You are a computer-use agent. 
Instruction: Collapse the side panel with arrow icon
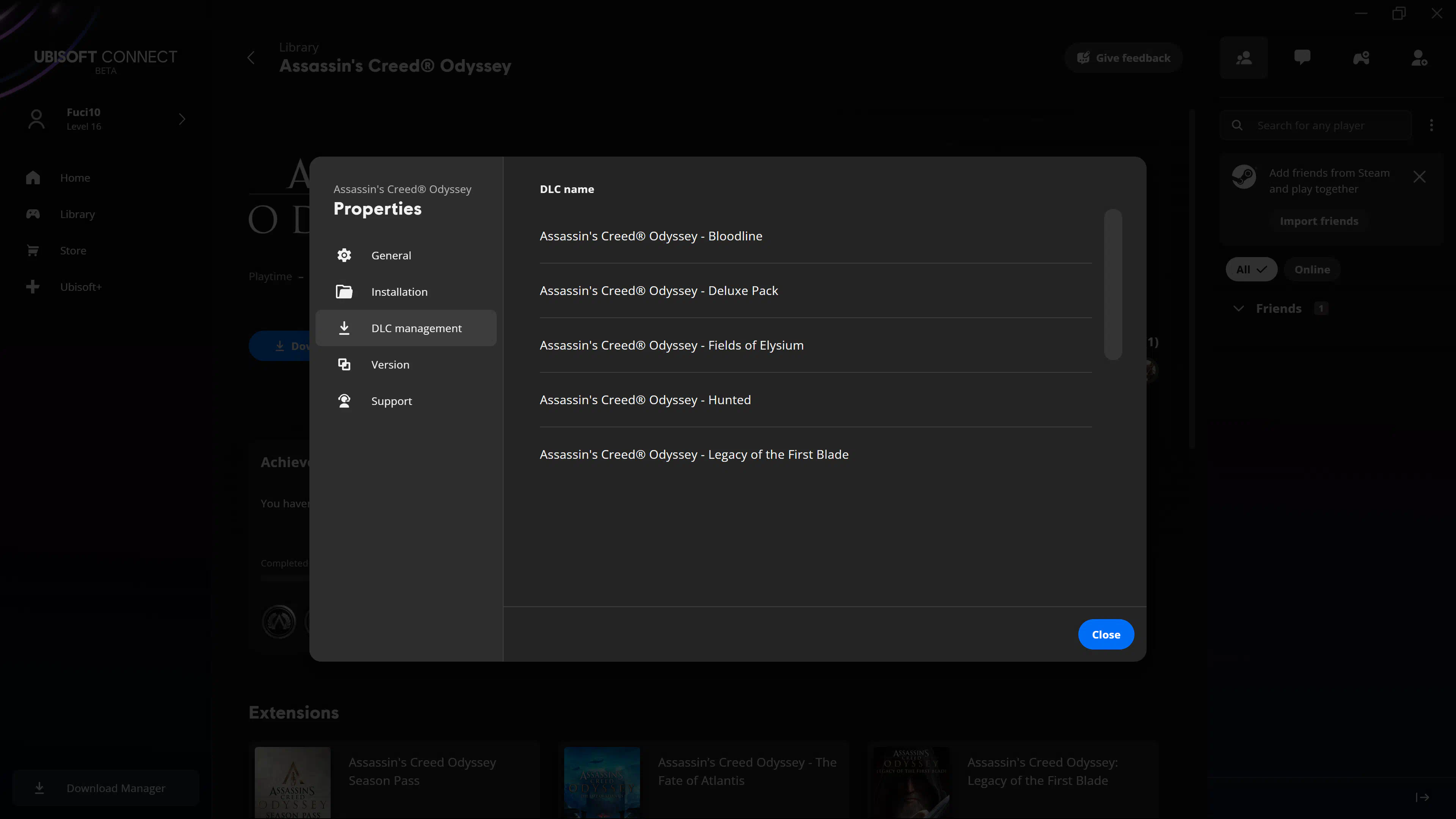click(x=1422, y=797)
